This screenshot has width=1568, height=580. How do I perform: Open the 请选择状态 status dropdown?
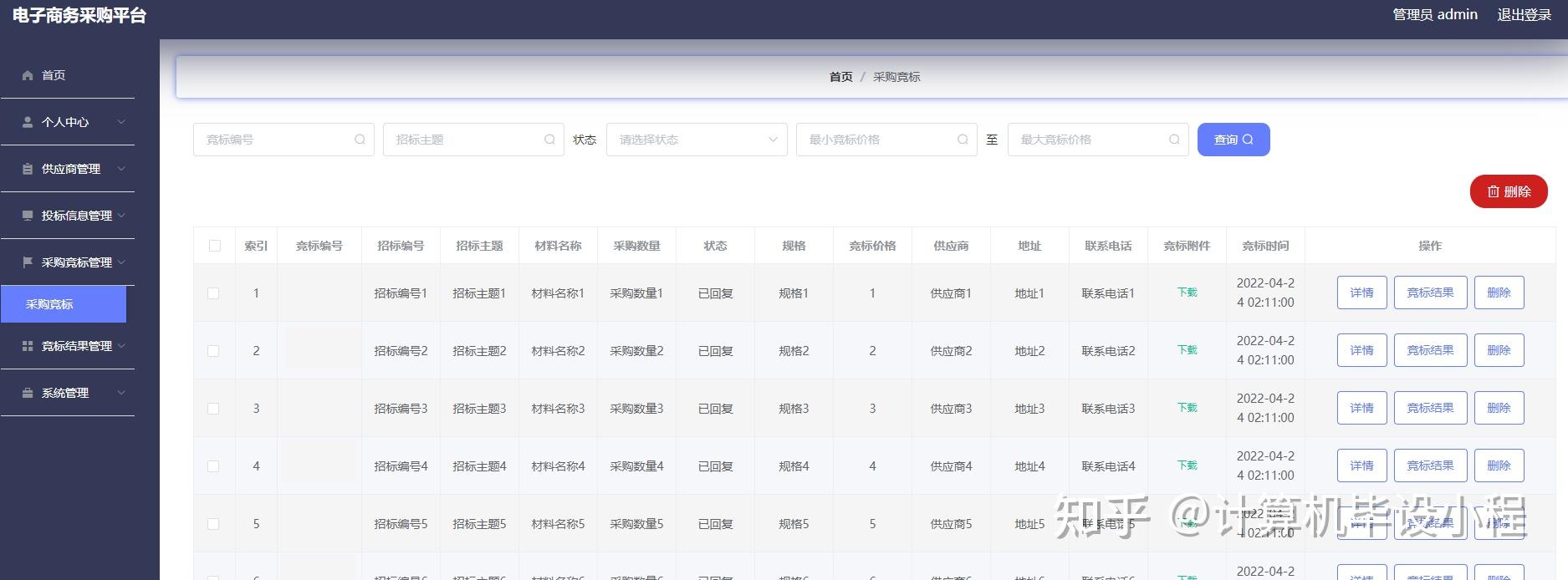697,140
